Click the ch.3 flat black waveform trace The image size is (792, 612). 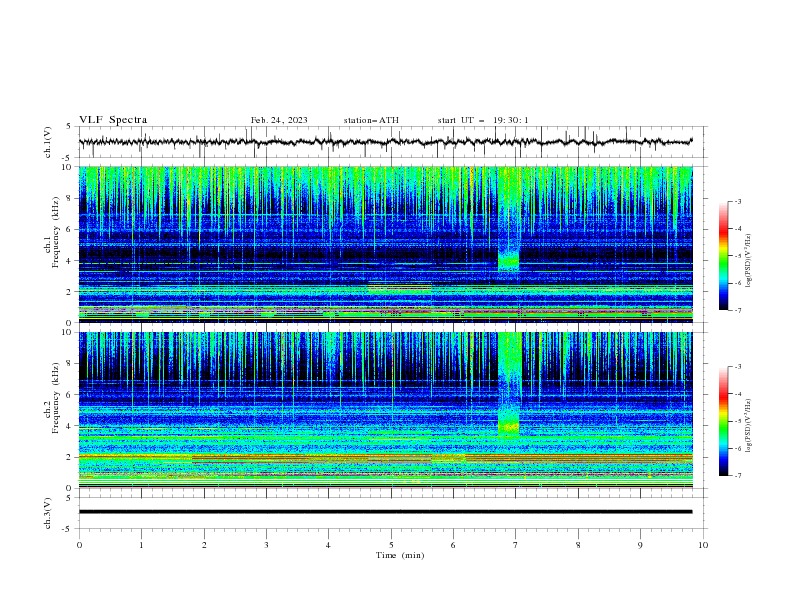(385, 512)
